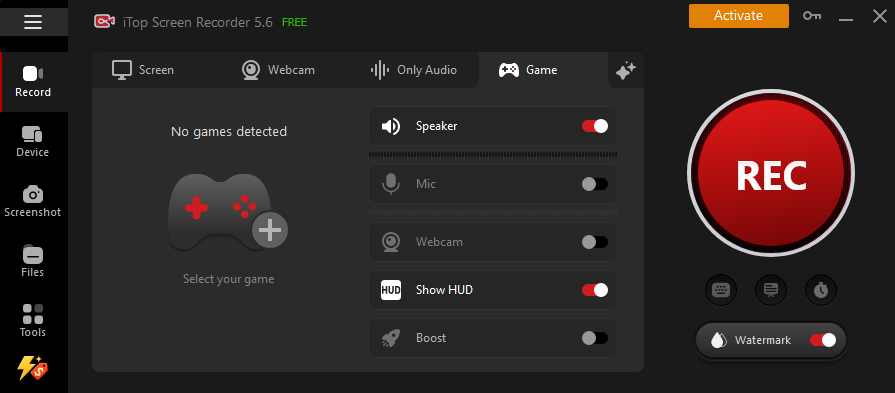The width and height of the screenshot is (895, 393).
Task: Click the key license icon
Action: tap(812, 16)
